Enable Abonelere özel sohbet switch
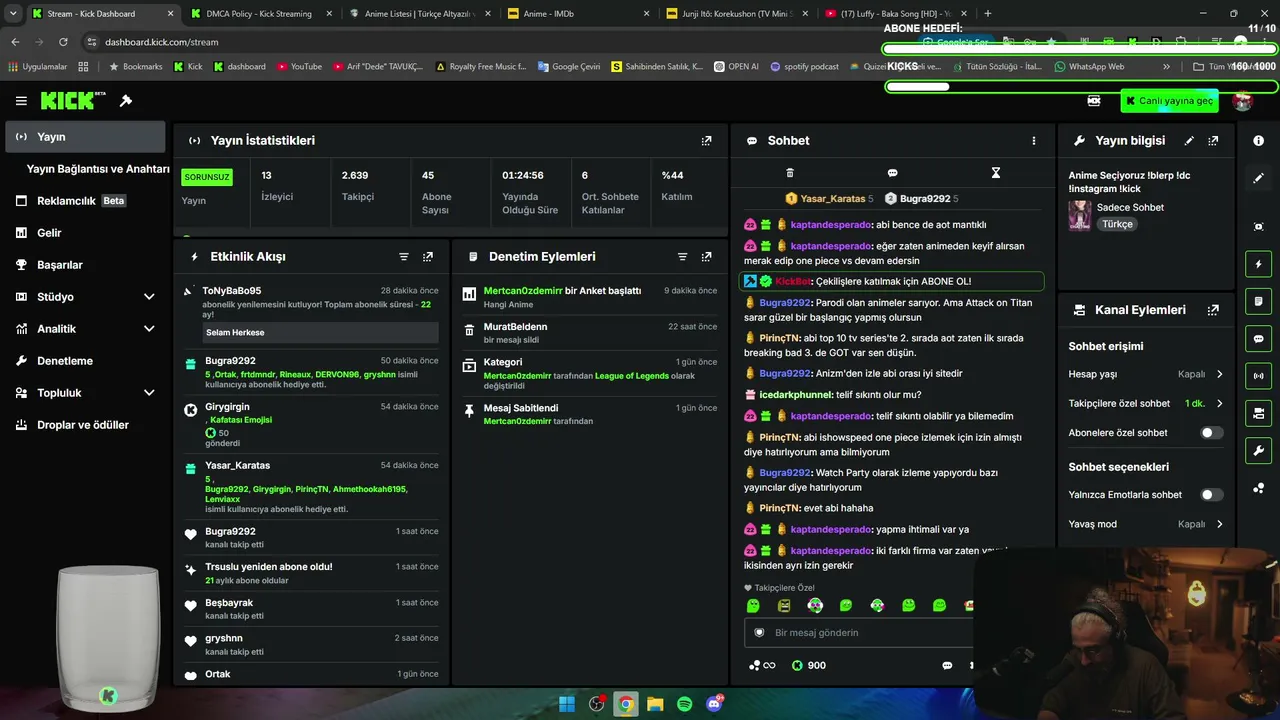The width and height of the screenshot is (1280, 720). point(1211,433)
